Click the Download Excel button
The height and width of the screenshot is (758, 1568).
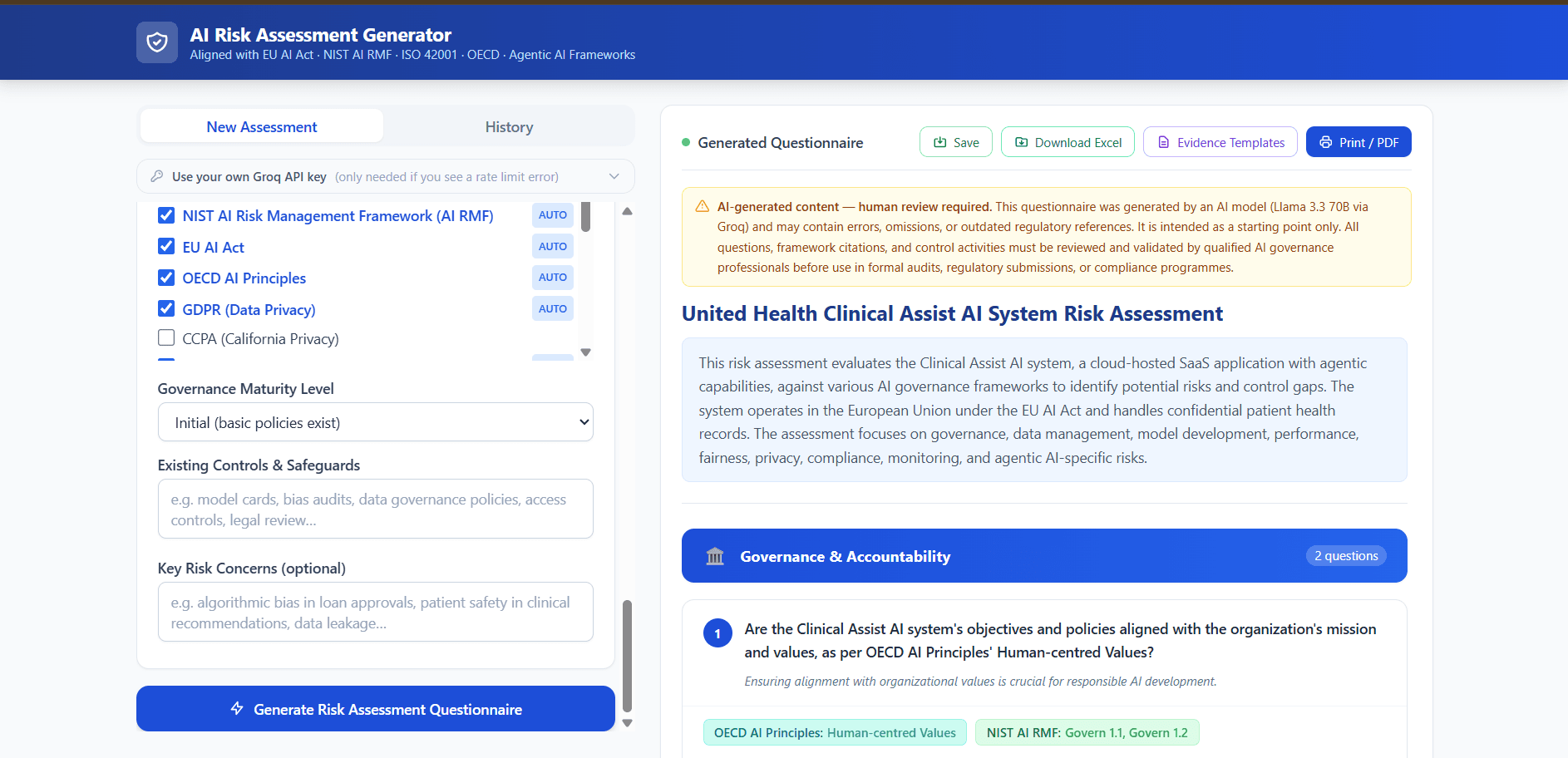pos(1068,142)
